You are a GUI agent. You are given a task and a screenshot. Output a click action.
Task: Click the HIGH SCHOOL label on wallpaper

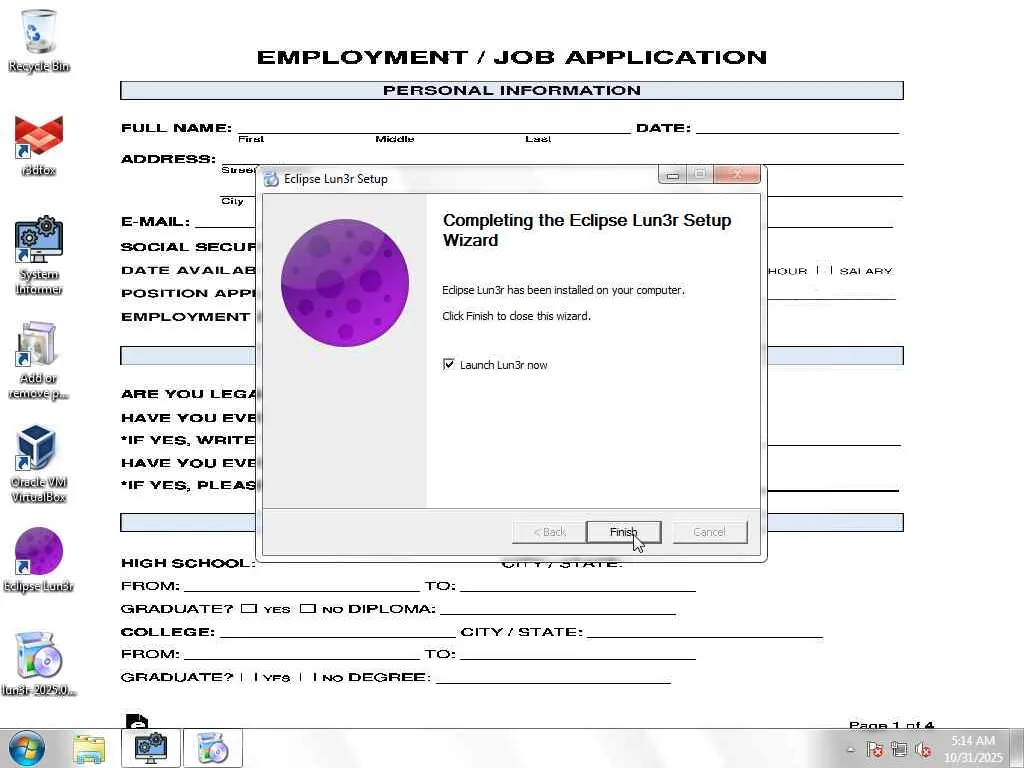[x=188, y=563]
